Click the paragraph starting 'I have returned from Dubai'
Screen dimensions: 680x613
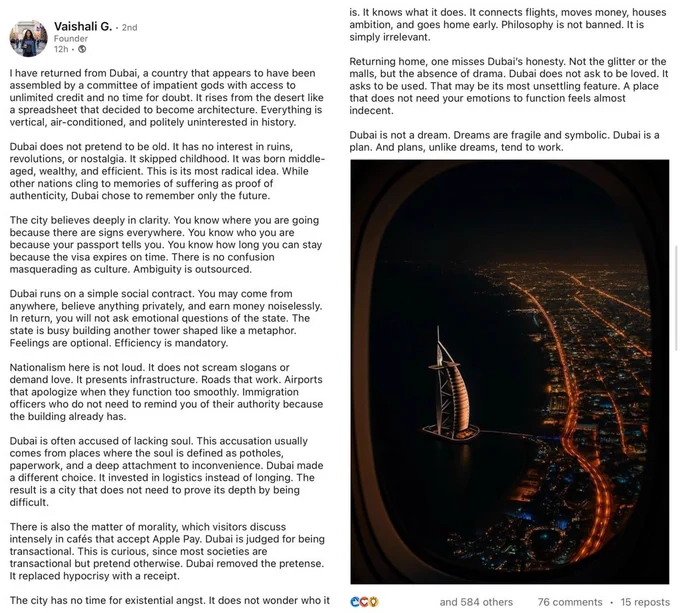[x=167, y=98]
